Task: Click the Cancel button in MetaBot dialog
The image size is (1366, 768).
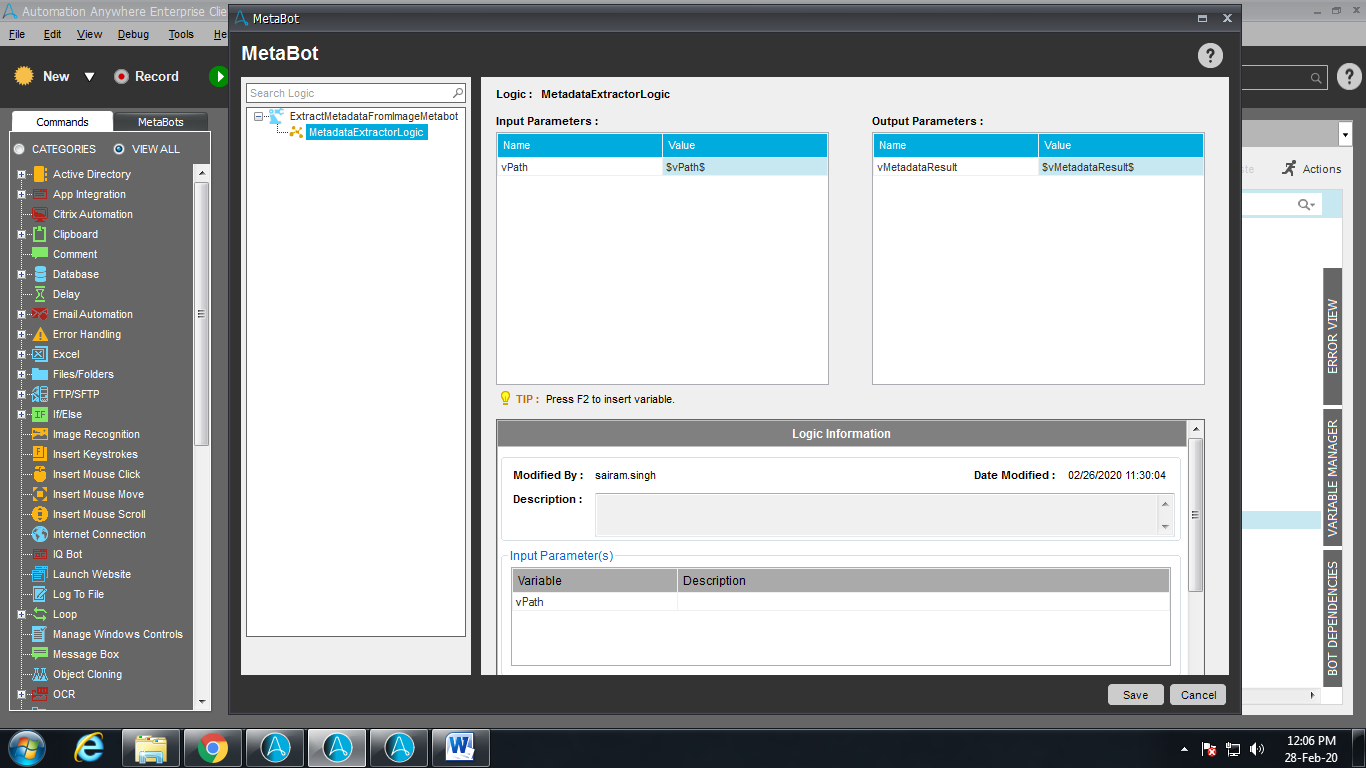Action: (x=1198, y=695)
